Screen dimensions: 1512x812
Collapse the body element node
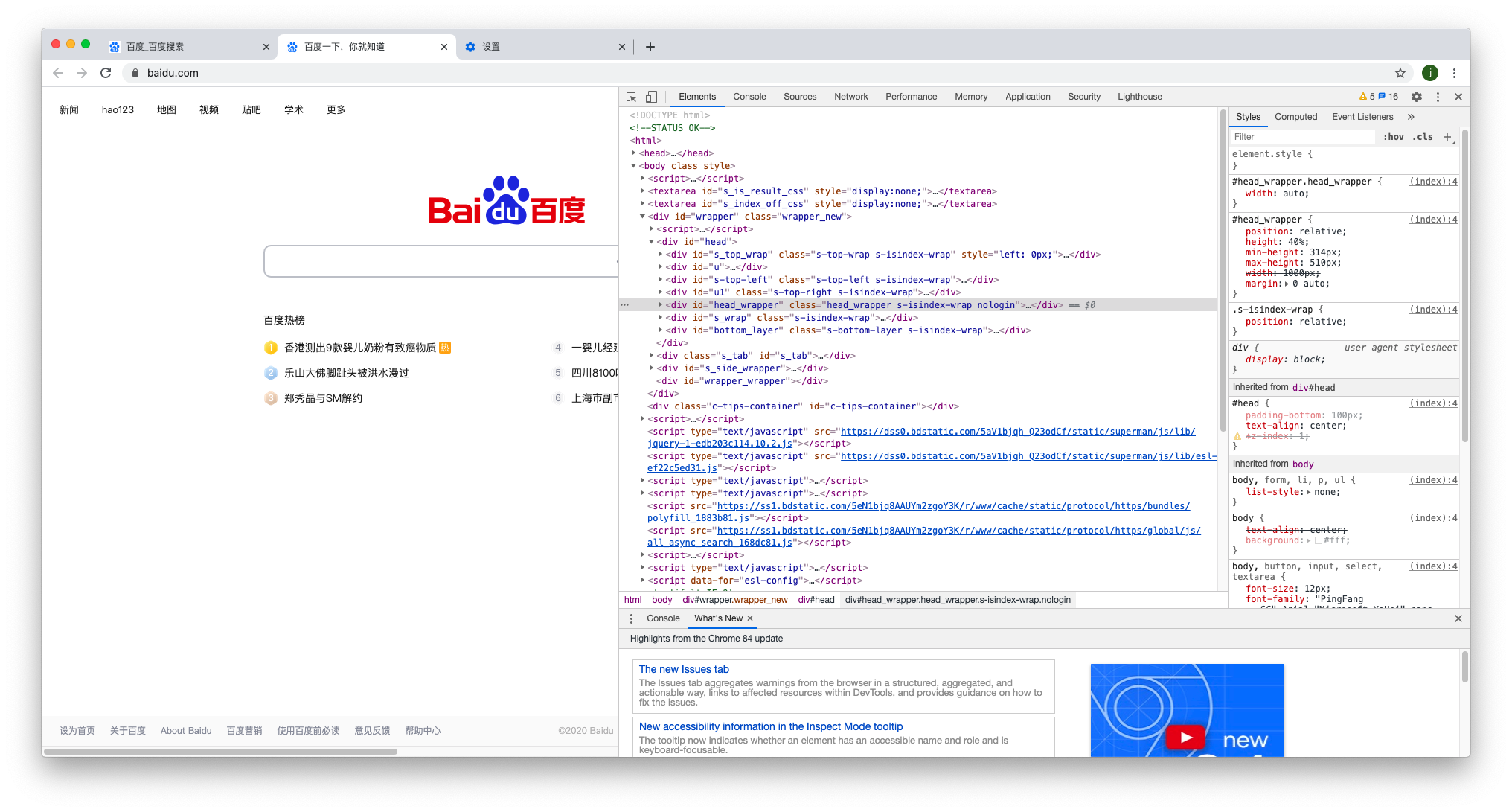click(634, 166)
